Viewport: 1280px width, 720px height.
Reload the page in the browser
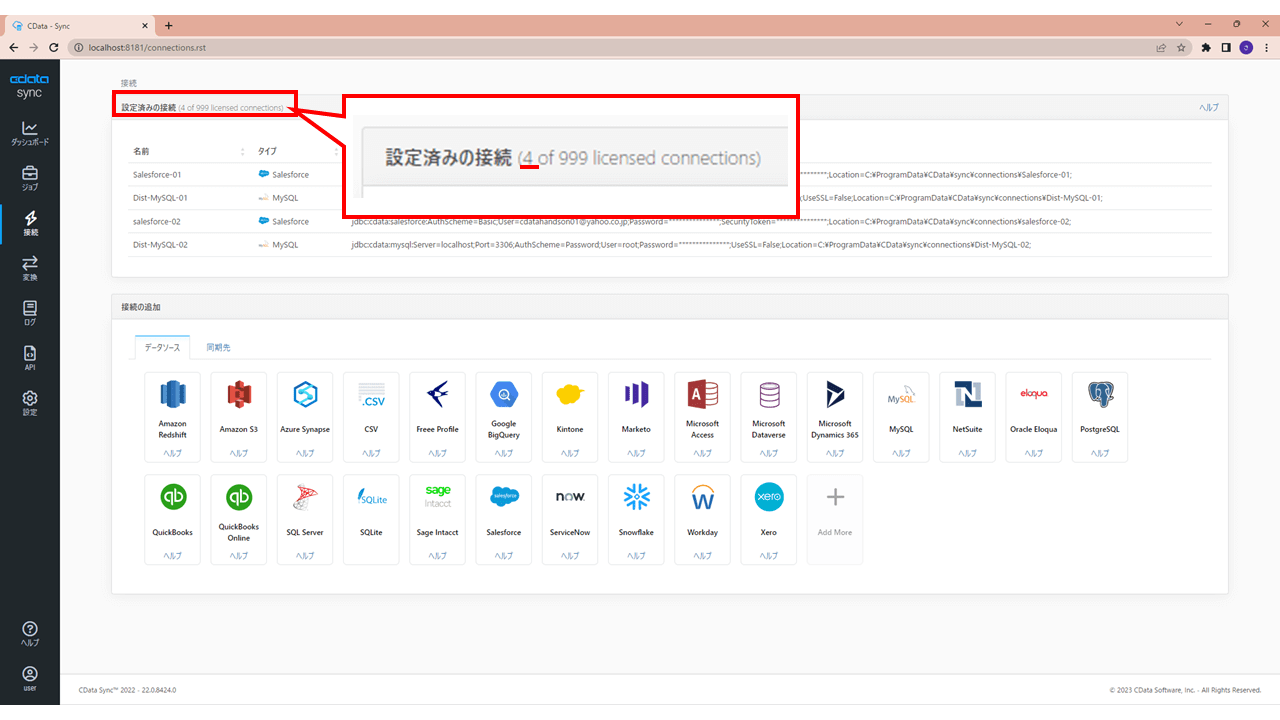tap(55, 47)
